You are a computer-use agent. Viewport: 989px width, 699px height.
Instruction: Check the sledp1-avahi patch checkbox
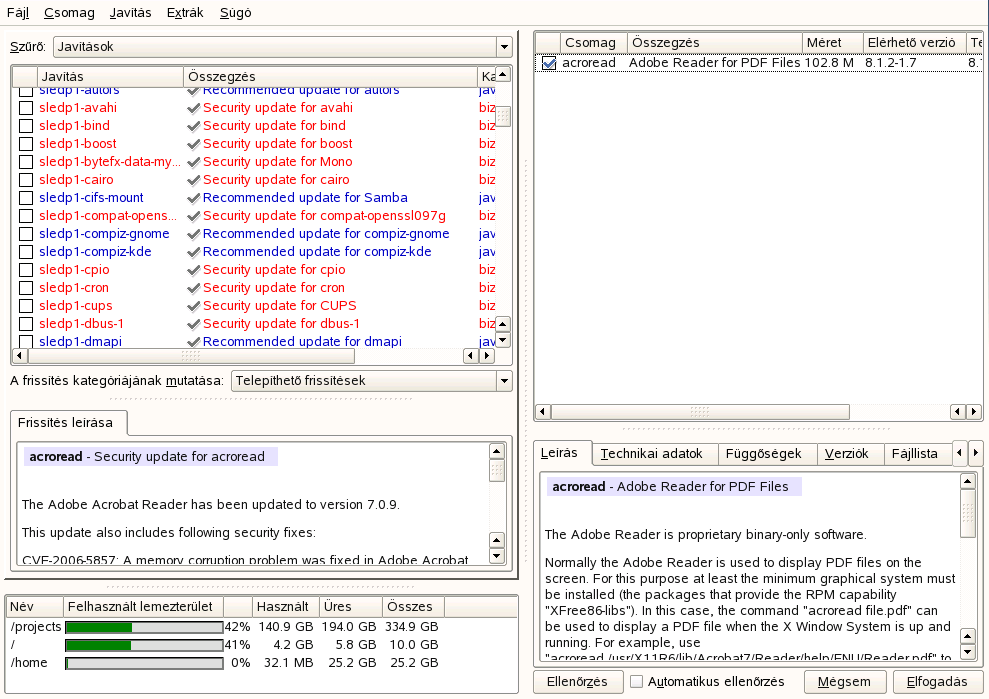[x=26, y=108]
